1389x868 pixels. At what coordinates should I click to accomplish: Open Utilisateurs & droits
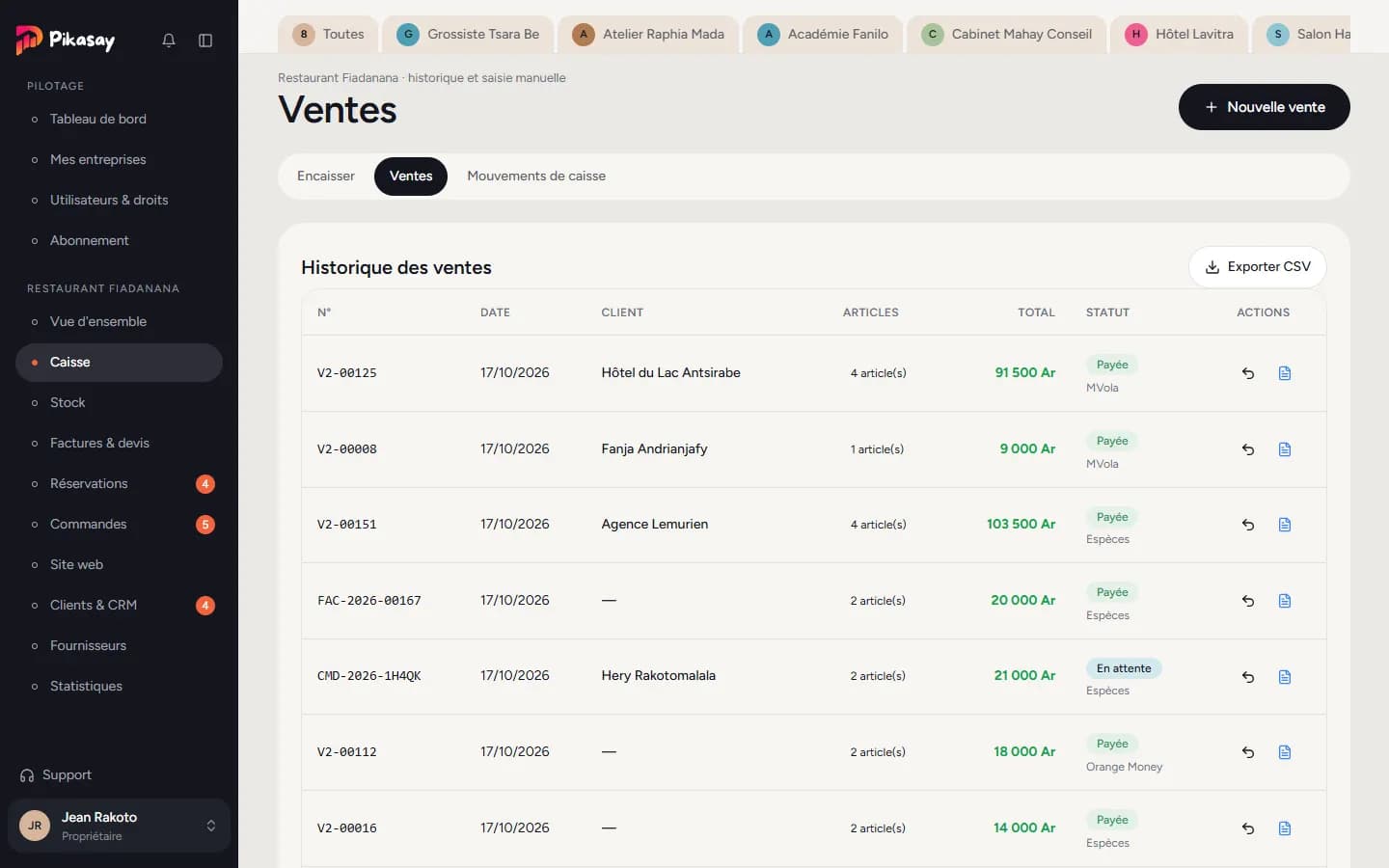click(x=119, y=201)
